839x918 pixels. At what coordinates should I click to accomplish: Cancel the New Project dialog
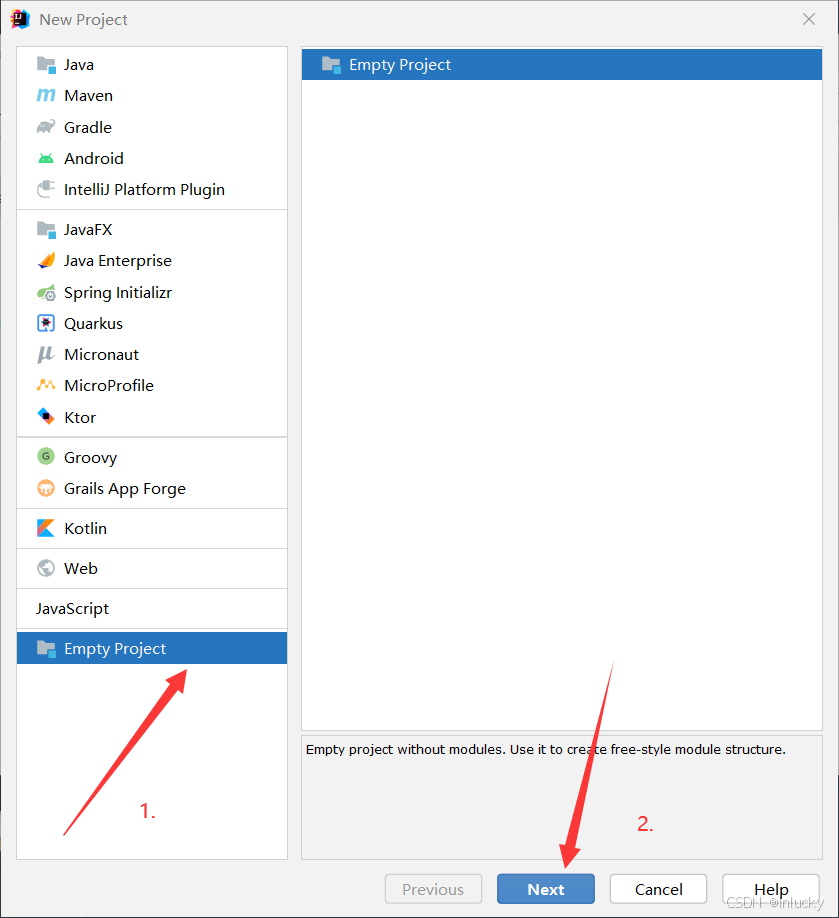659,889
